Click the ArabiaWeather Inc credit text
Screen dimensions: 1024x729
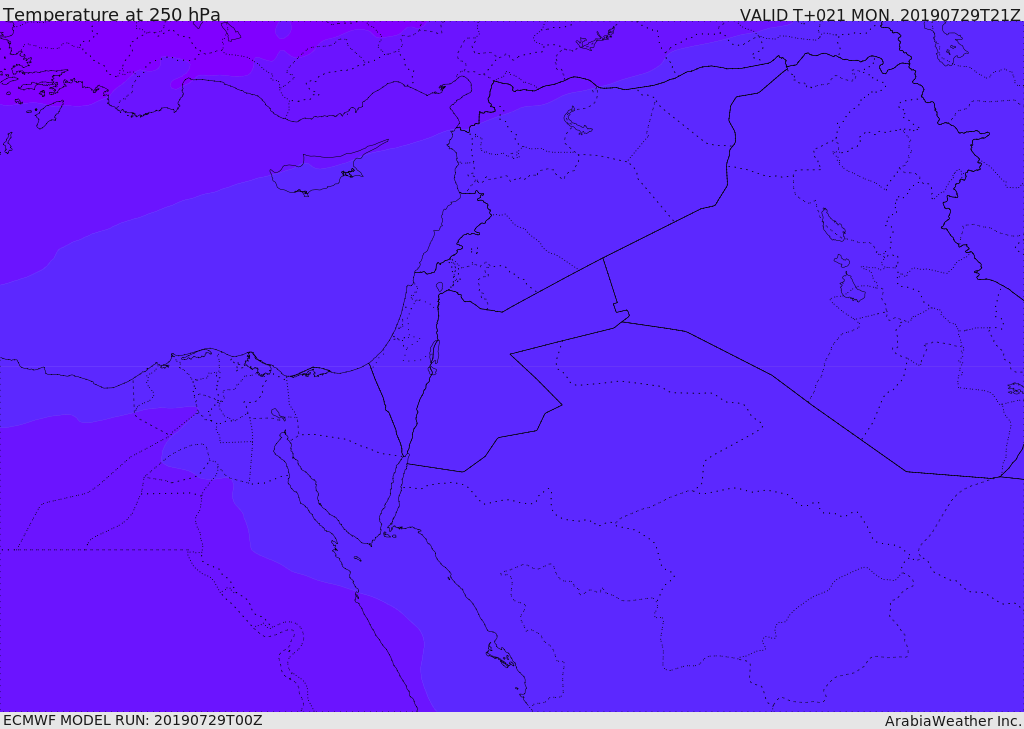(x=953, y=721)
